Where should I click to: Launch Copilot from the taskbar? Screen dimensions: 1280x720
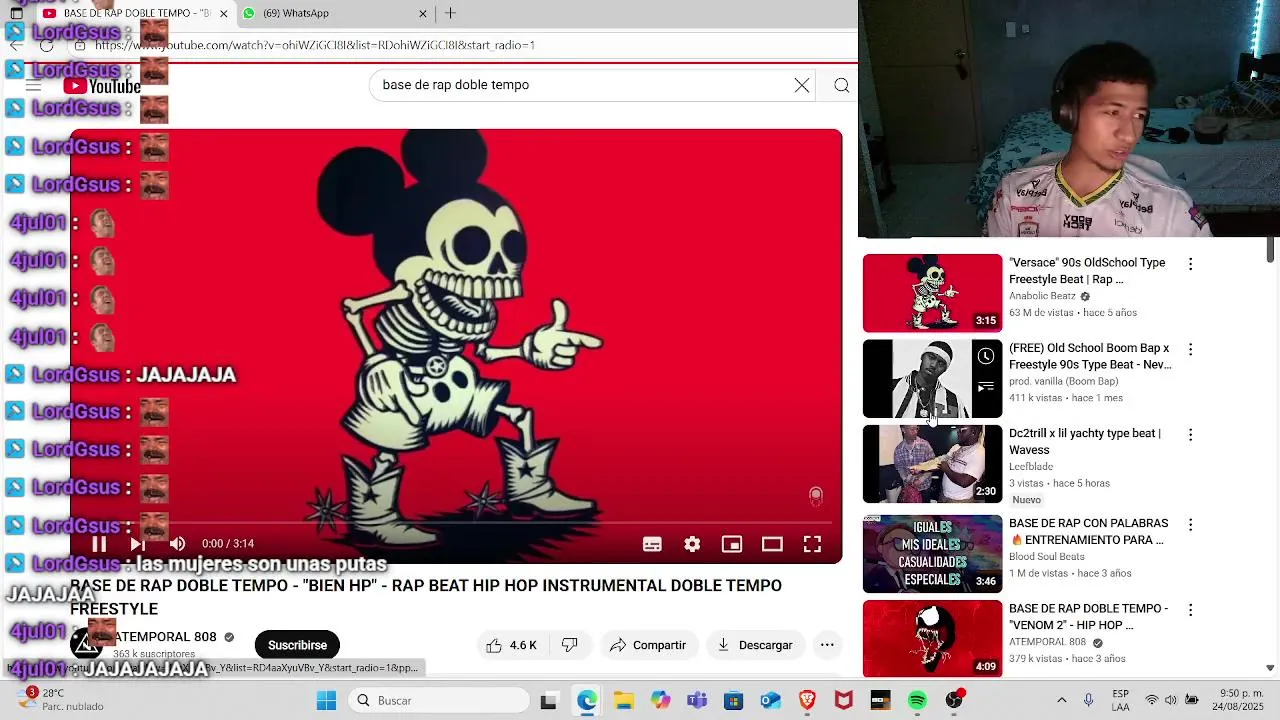click(660, 701)
